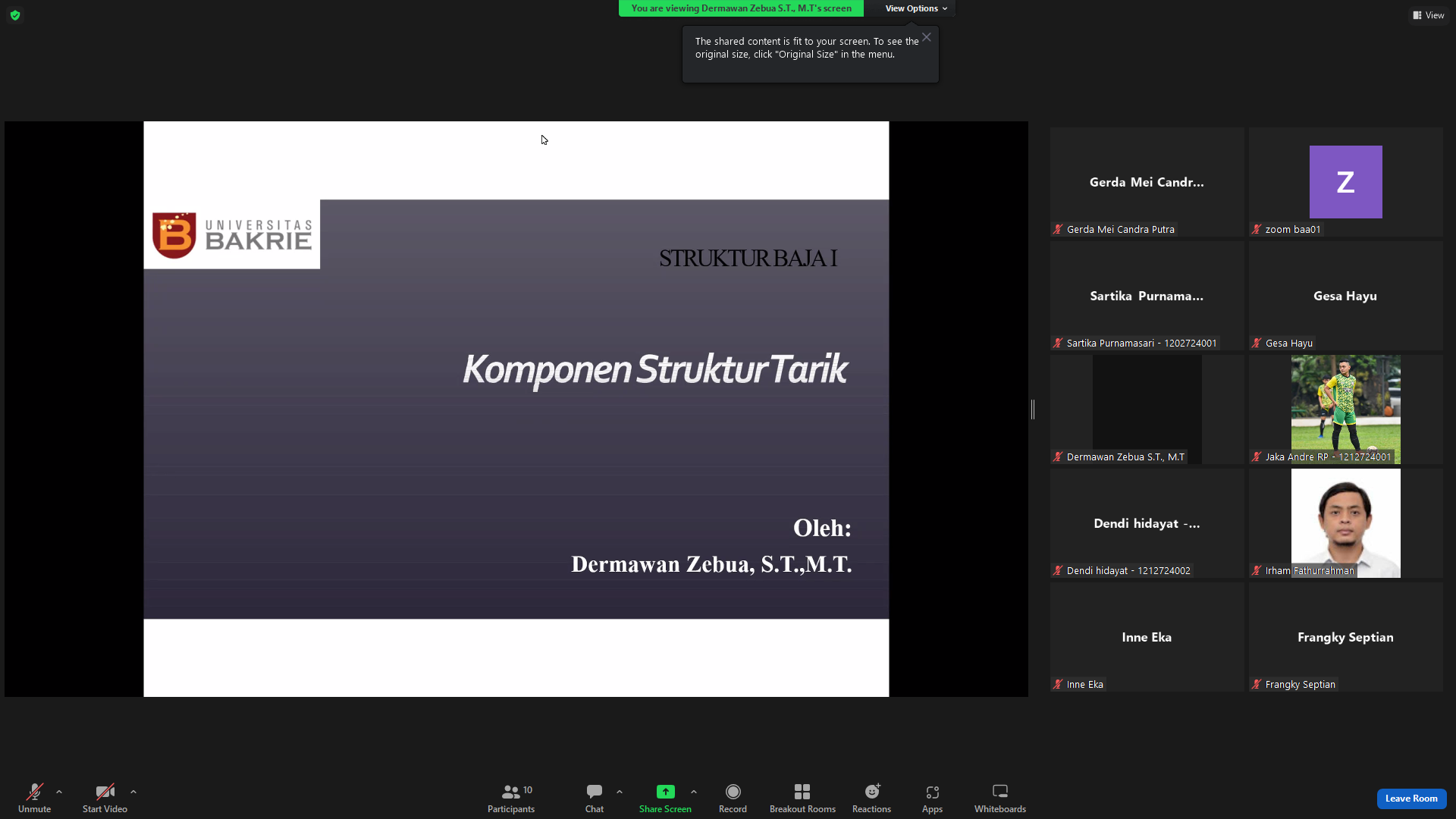Image resolution: width=1456 pixels, height=819 pixels.
Task: Open the Apps panel
Action: pyautogui.click(x=933, y=798)
